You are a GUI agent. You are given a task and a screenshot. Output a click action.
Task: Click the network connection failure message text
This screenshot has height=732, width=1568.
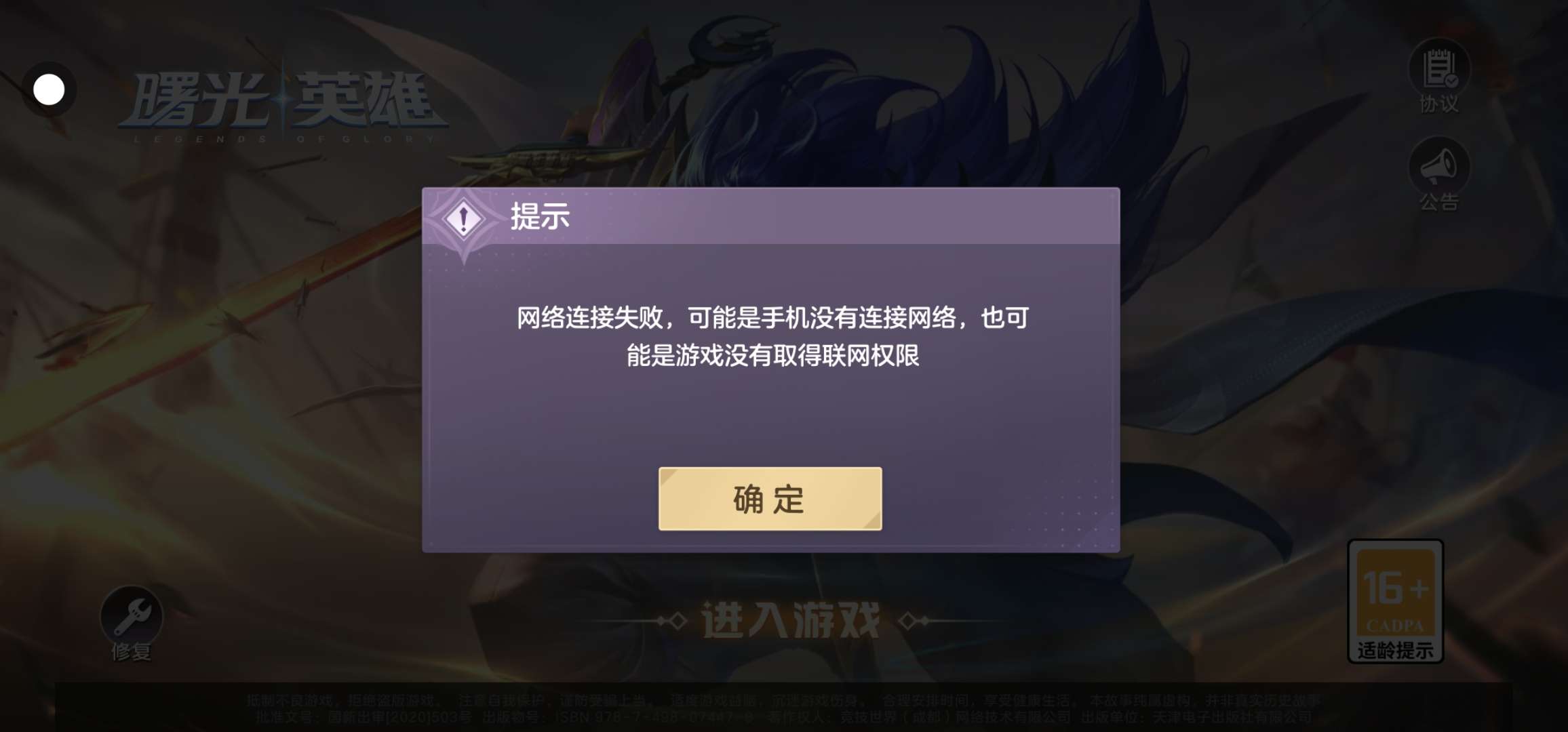(772, 336)
